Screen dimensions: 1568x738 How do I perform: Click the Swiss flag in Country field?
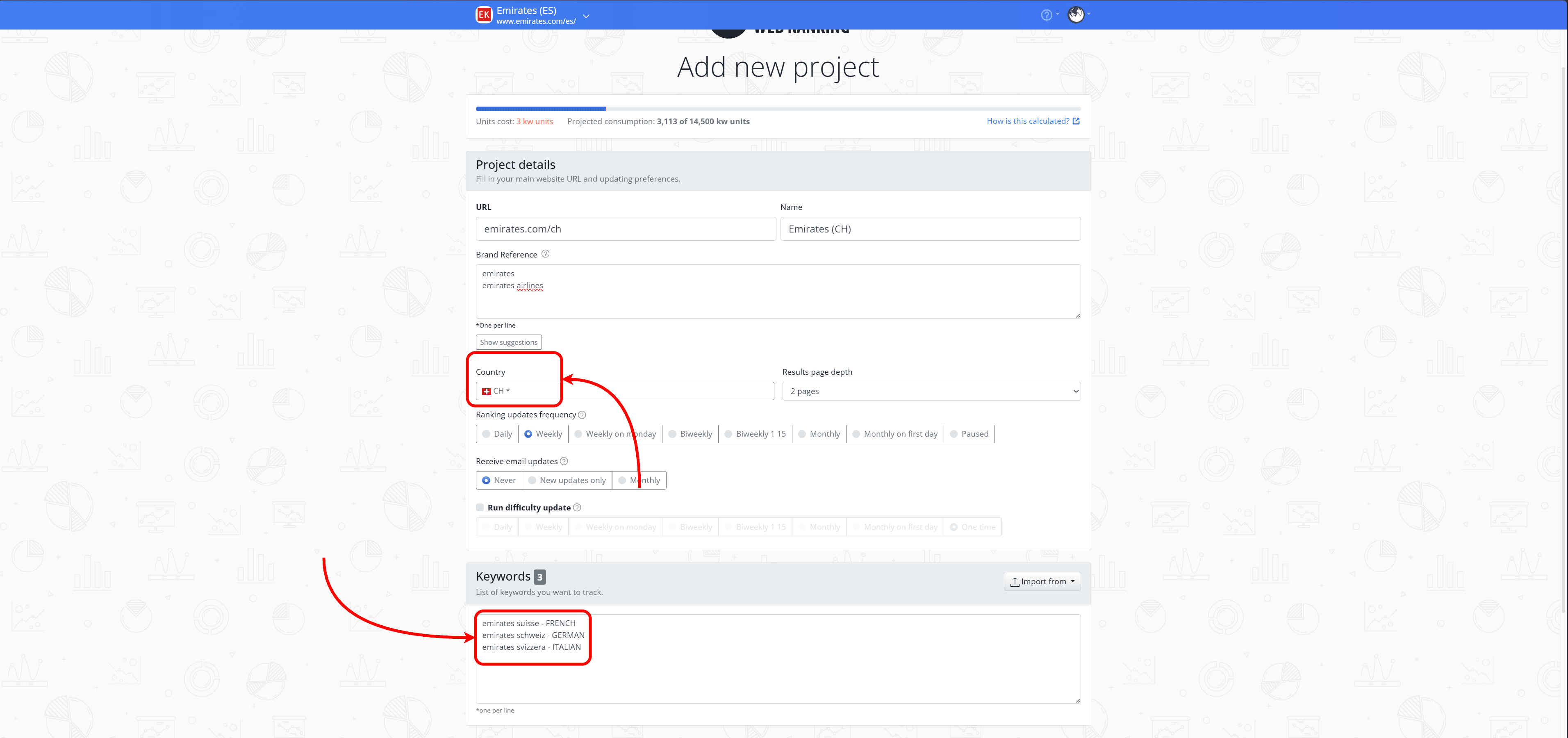tap(486, 391)
